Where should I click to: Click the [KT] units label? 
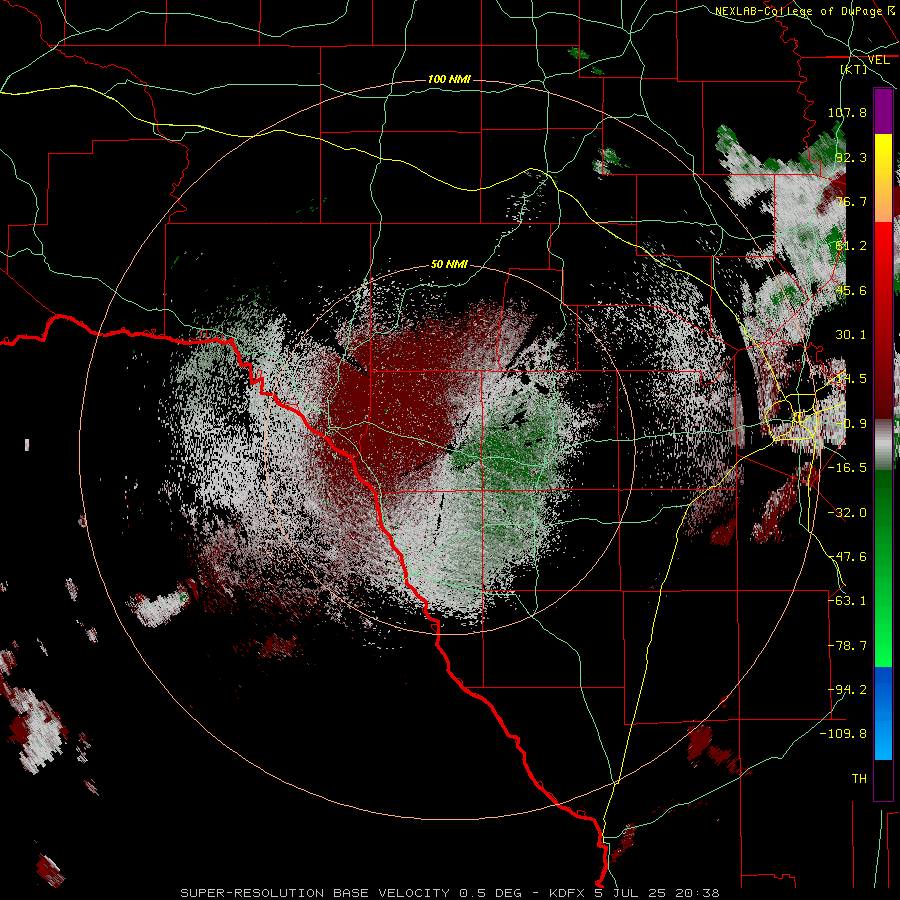point(854,69)
